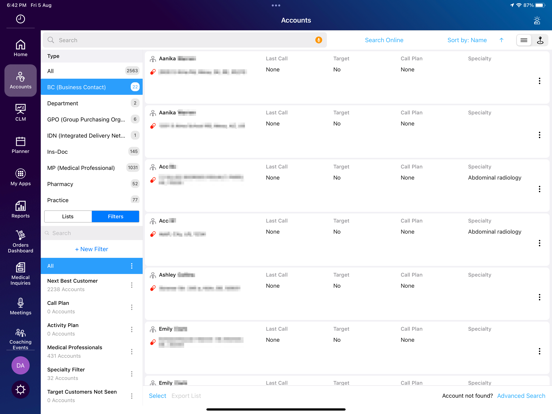The height and width of the screenshot is (414, 552).
Task: Tap the DA user avatar
Action: pyautogui.click(x=20, y=365)
